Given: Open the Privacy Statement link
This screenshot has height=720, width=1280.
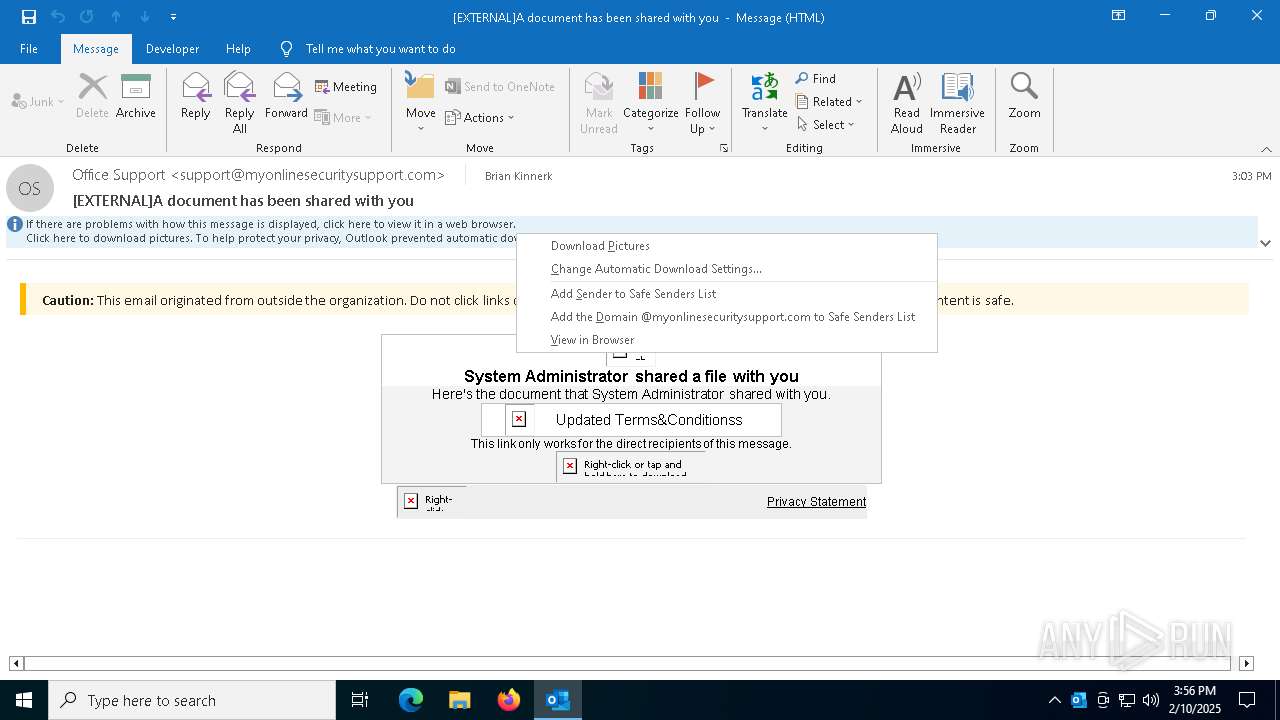Looking at the screenshot, I should (x=816, y=502).
